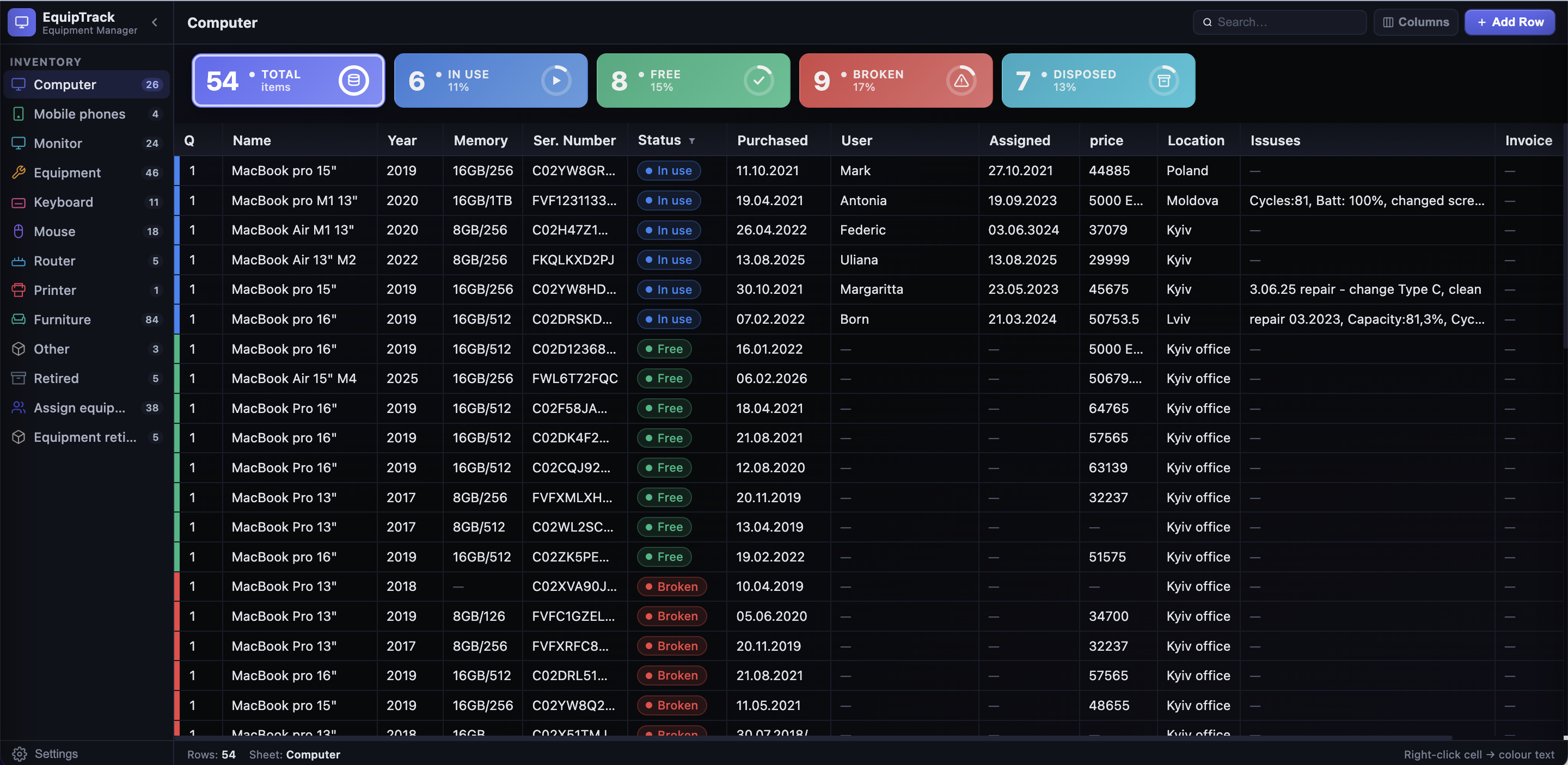Click the checkmark icon on Free card
Viewport: 1568px width, 765px height.
(x=759, y=81)
